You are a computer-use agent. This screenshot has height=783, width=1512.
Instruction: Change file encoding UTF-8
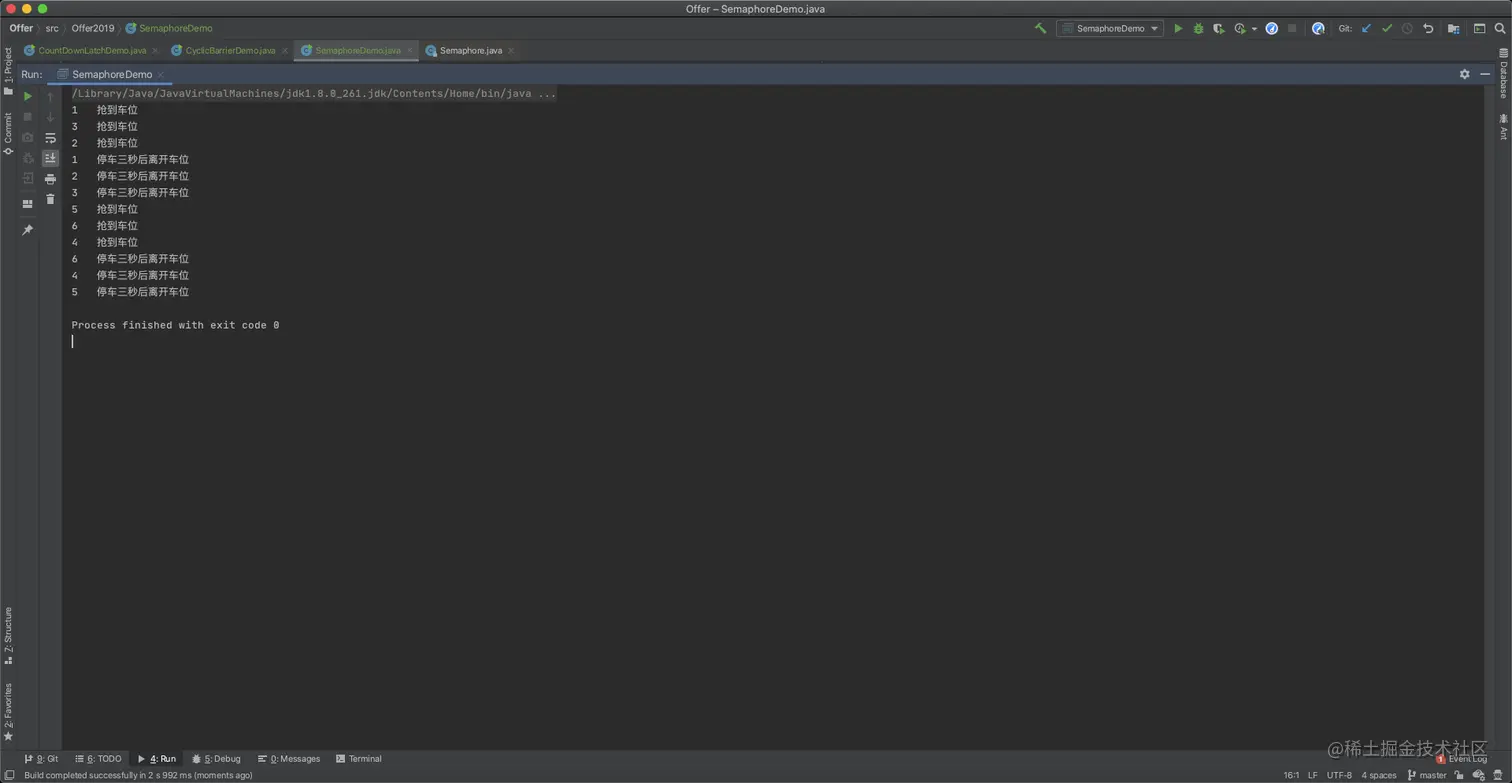click(1339, 775)
